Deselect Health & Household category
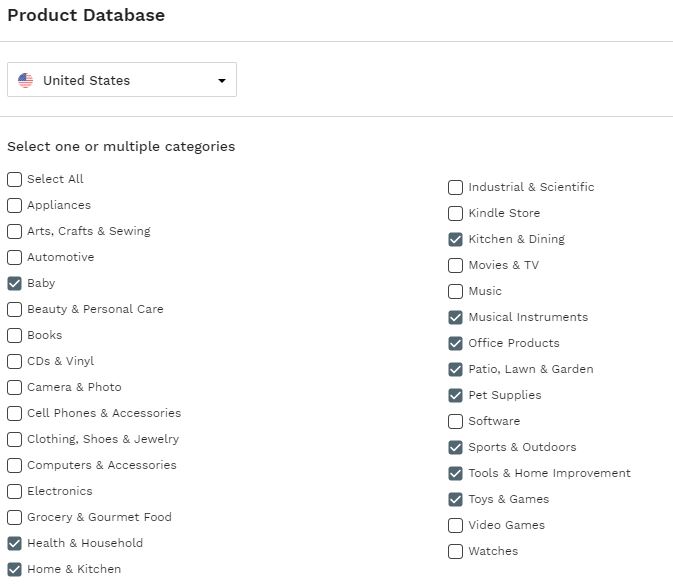This screenshot has height=587, width=673. pyautogui.click(x=15, y=544)
